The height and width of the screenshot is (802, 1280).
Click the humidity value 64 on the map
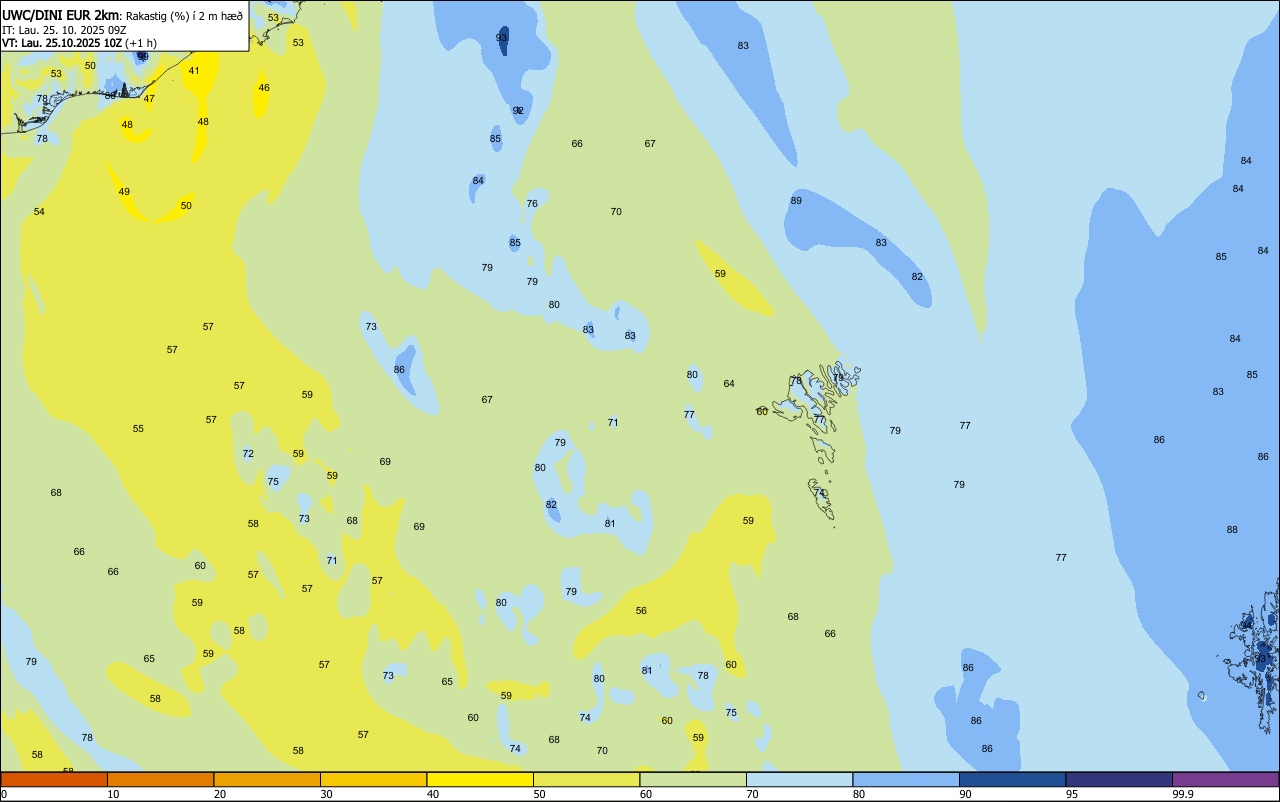pyautogui.click(x=729, y=384)
